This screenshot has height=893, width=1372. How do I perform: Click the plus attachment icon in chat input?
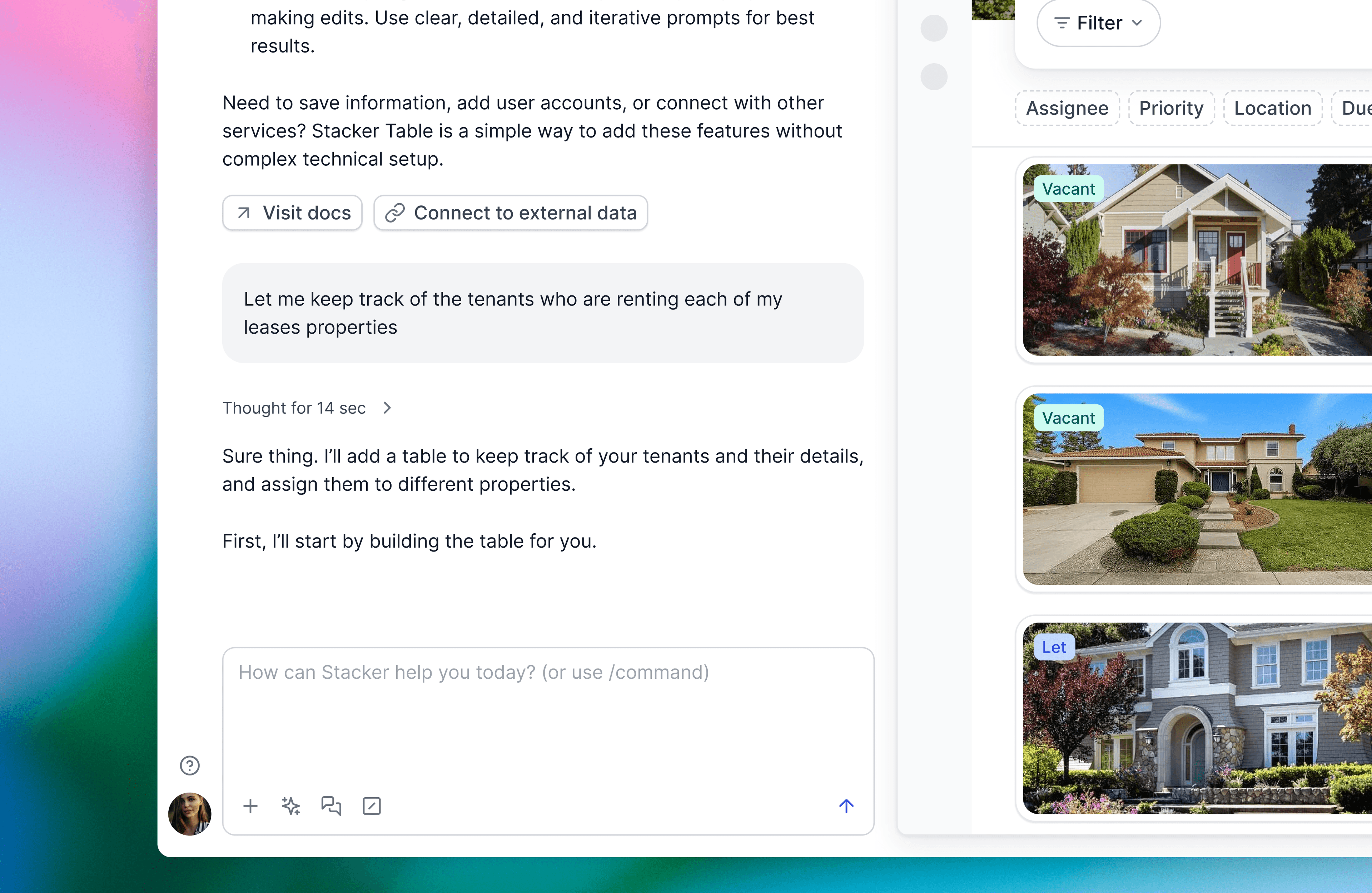tap(250, 806)
